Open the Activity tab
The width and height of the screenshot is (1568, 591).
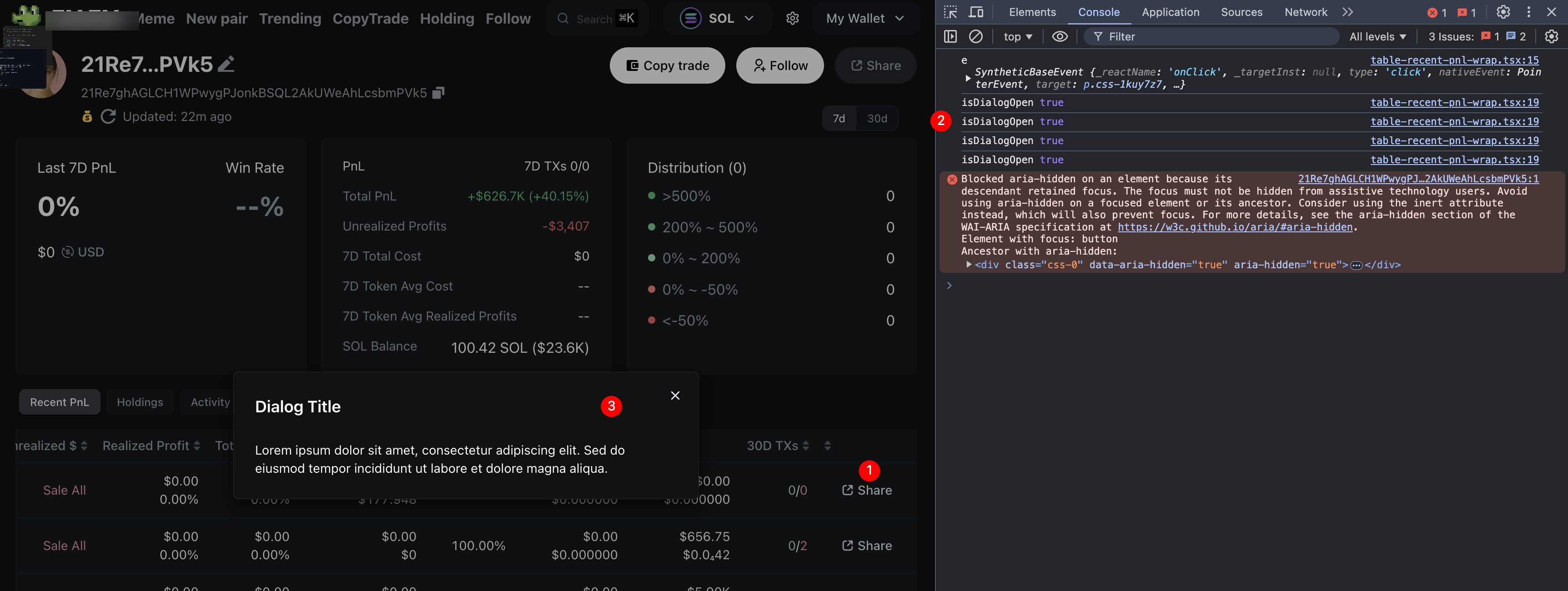coord(210,402)
